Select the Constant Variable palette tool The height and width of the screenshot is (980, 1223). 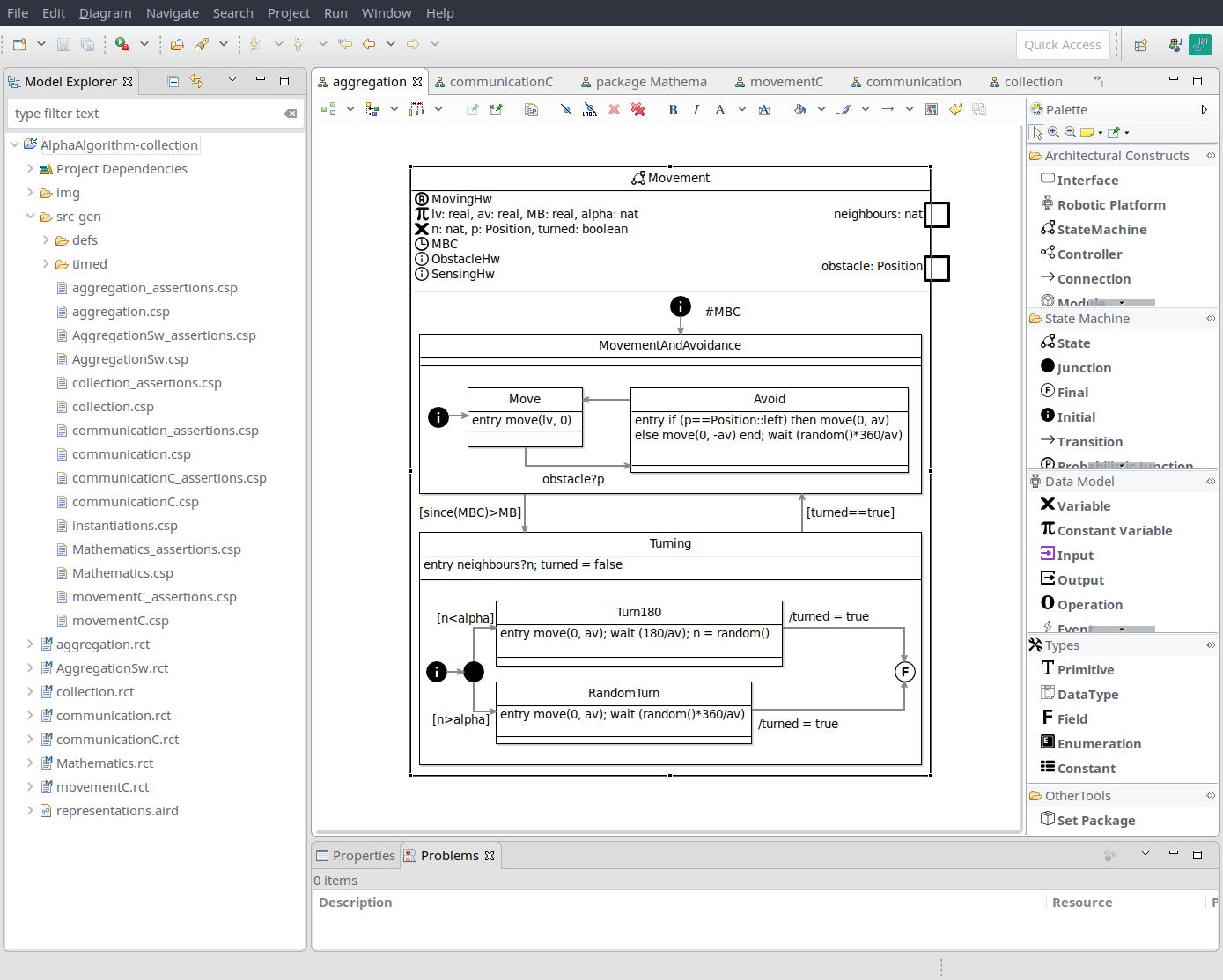point(1114,531)
